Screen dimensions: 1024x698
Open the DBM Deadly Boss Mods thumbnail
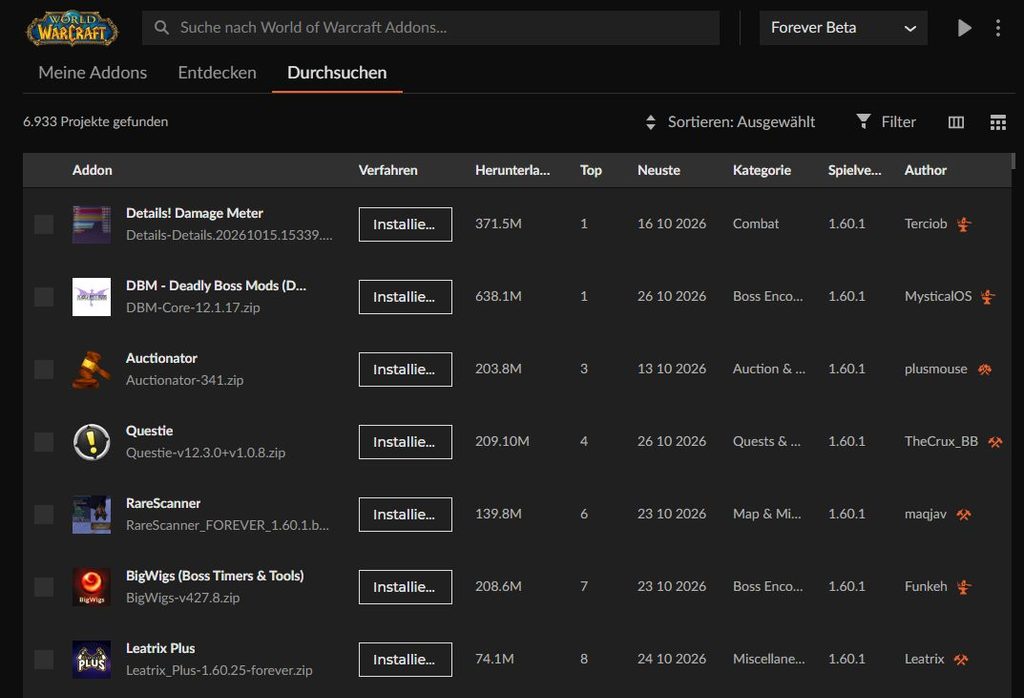click(91, 296)
